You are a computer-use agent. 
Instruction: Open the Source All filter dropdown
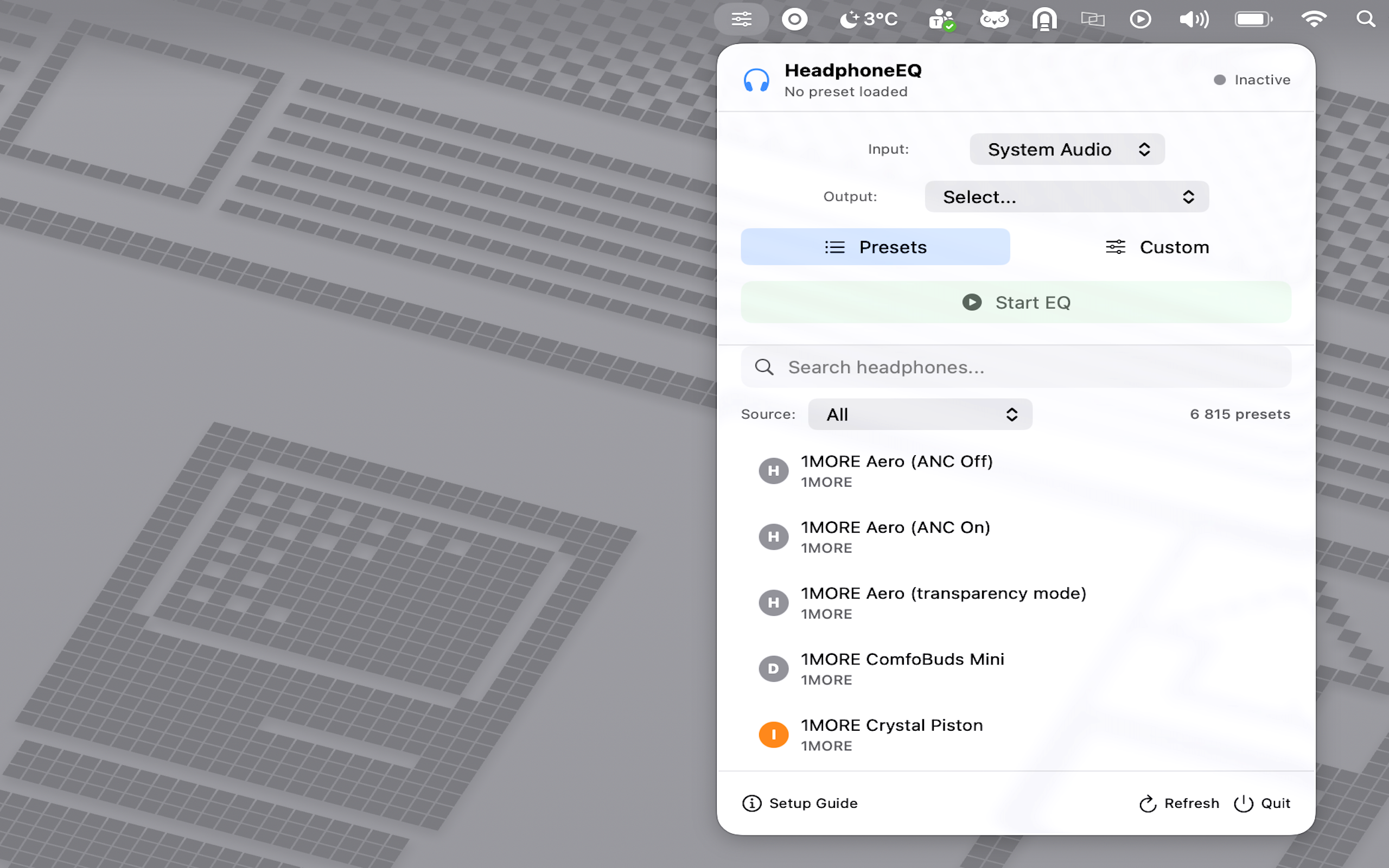pos(920,414)
